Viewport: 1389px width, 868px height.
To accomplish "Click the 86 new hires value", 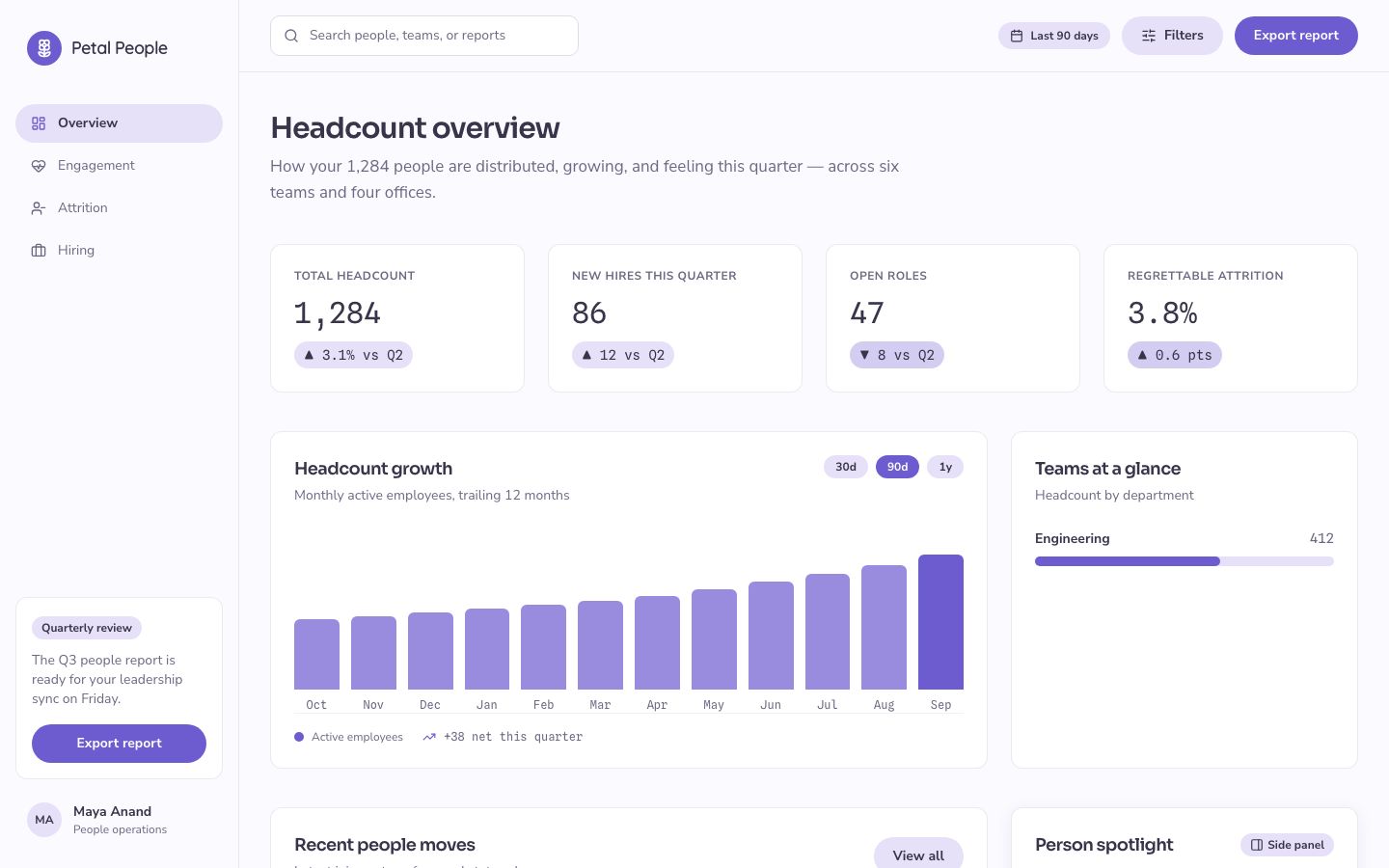I will [589, 313].
